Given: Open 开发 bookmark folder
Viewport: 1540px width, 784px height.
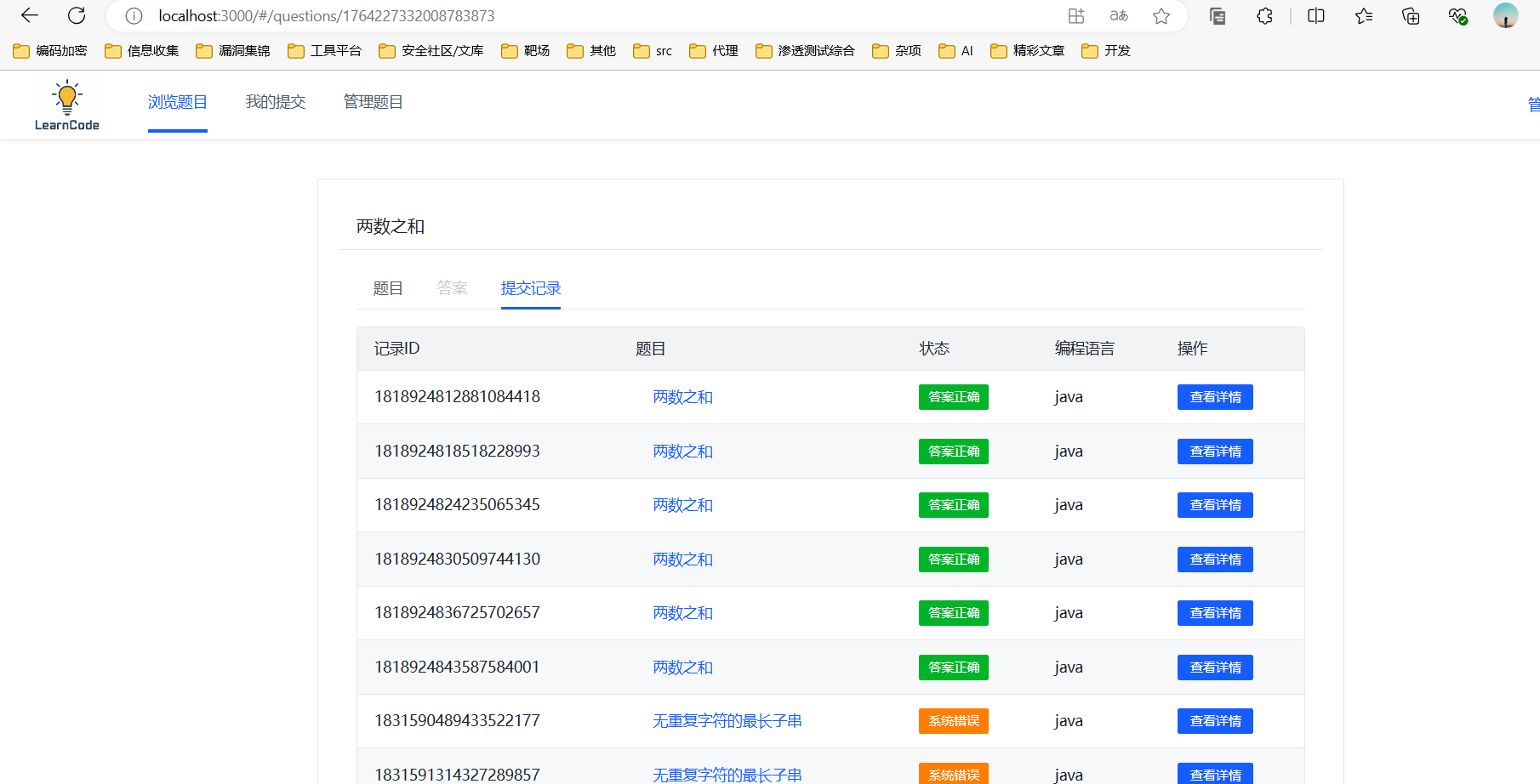Looking at the screenshot, I should pyautogui.click(x=1106, y=51).
